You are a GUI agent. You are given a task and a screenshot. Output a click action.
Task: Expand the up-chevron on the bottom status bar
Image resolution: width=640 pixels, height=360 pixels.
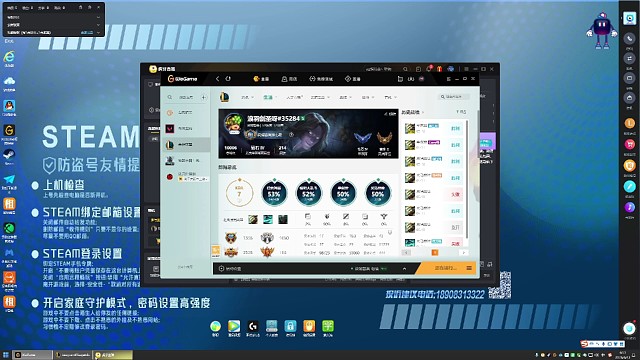[x=404, y=269]
